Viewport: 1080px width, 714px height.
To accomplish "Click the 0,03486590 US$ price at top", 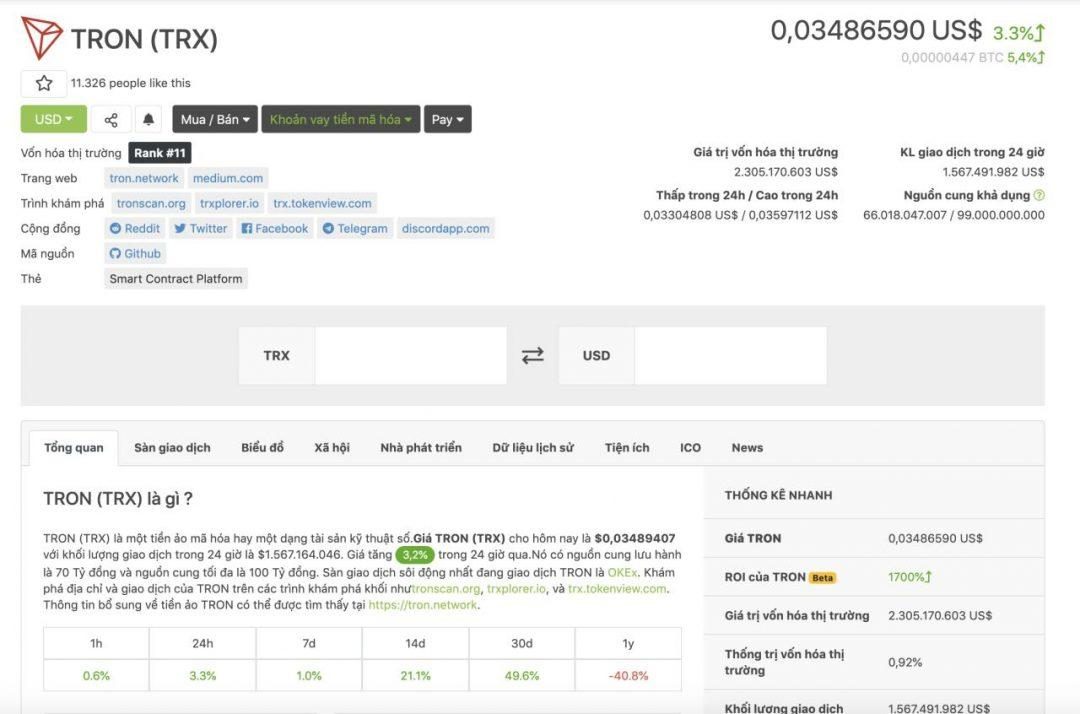I will (876, 30).
